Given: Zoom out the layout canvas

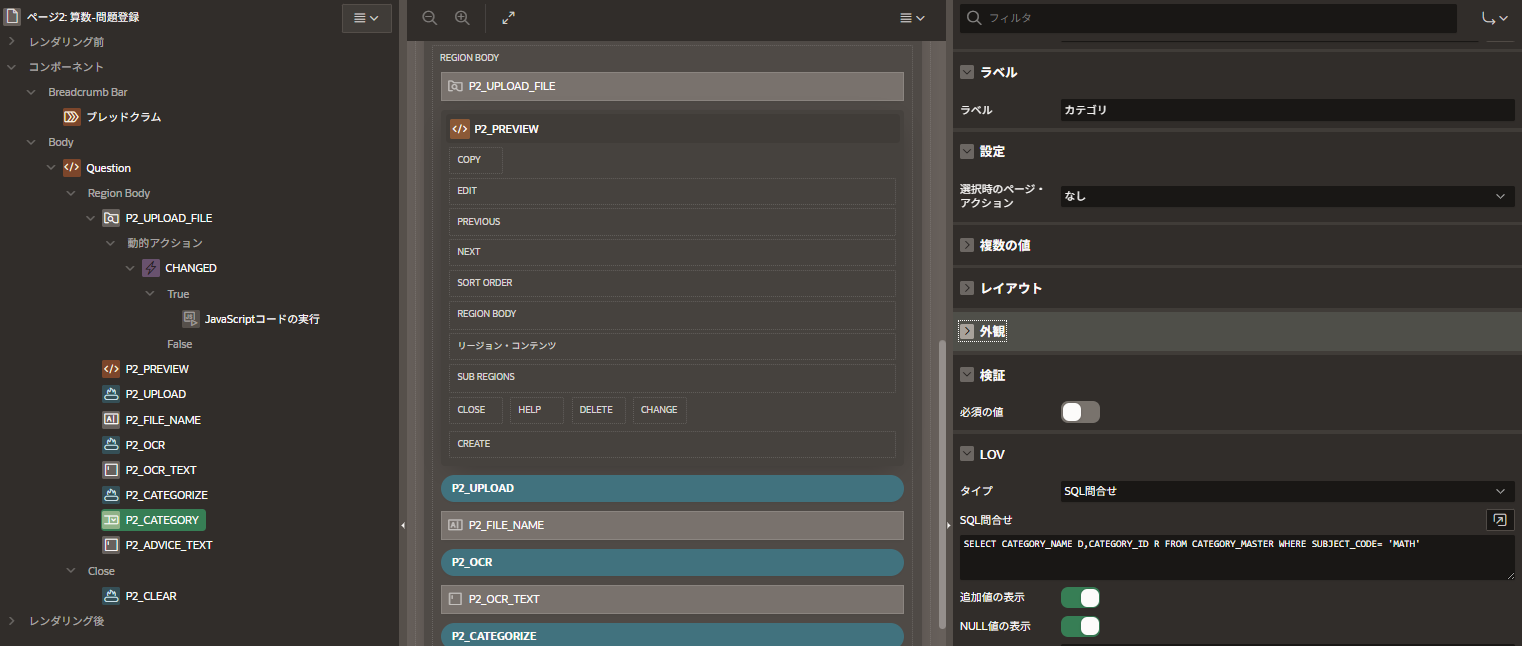Looking at the screenshot, I should pos(430,18).
